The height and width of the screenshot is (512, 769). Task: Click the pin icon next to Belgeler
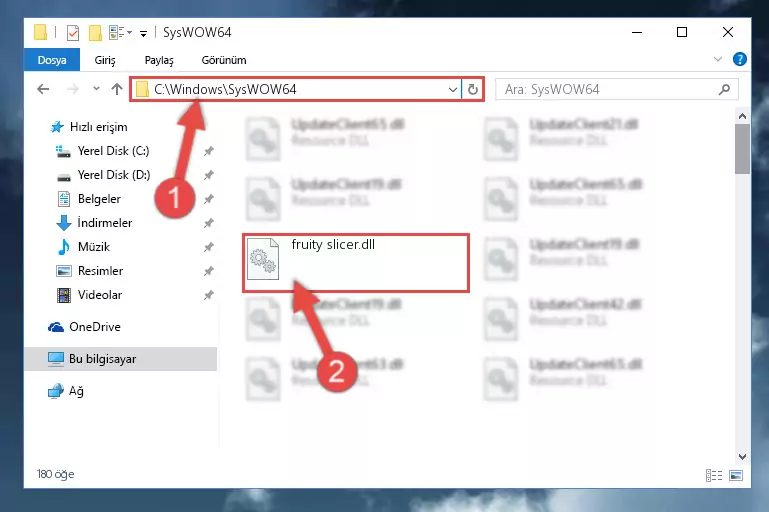(x=209, y=199)
